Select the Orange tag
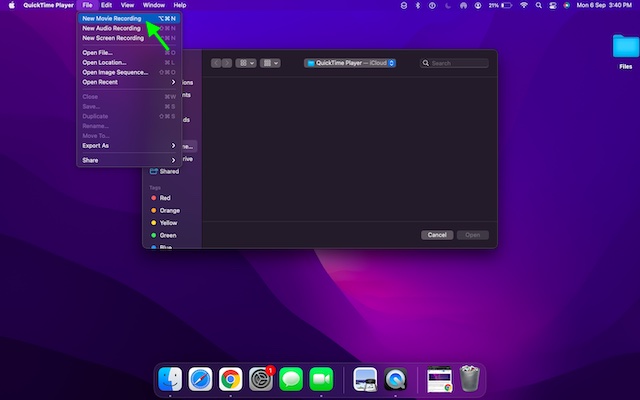 click(x=169, y=211)
